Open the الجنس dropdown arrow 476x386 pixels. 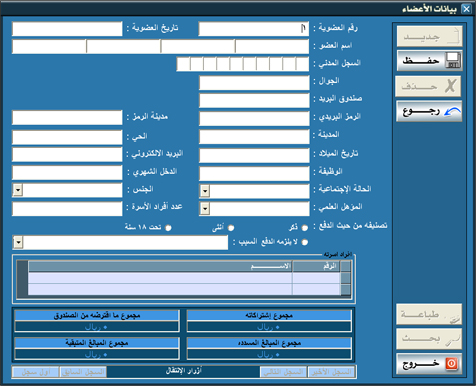(x=18, y=190)
